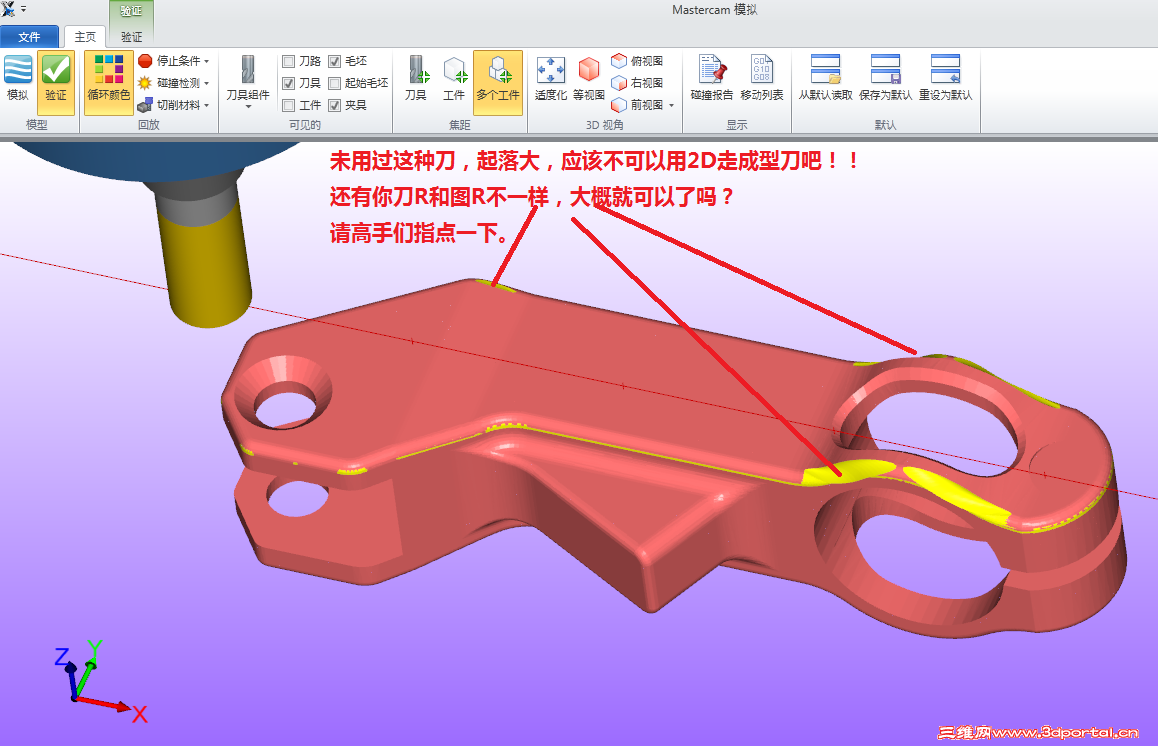Show the 移动列表 move list

click(761, 78)
